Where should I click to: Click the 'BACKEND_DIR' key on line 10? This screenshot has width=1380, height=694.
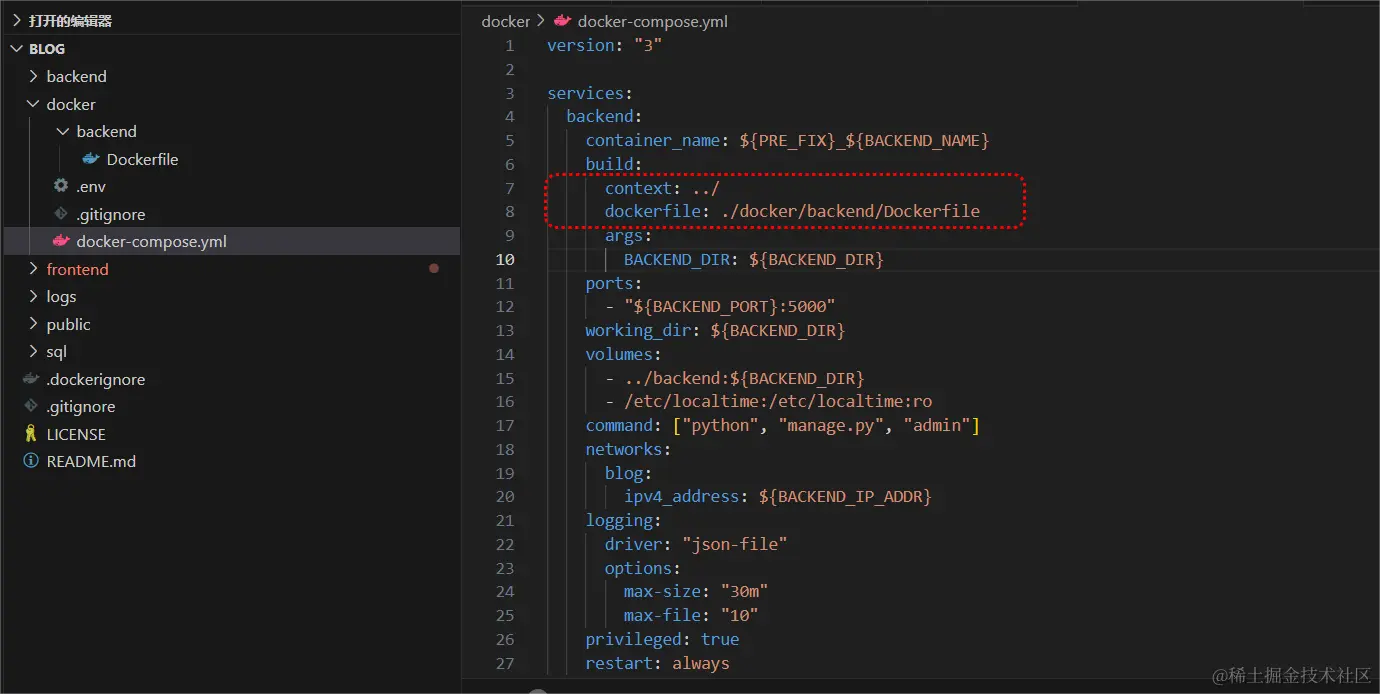tap(677, 259)
